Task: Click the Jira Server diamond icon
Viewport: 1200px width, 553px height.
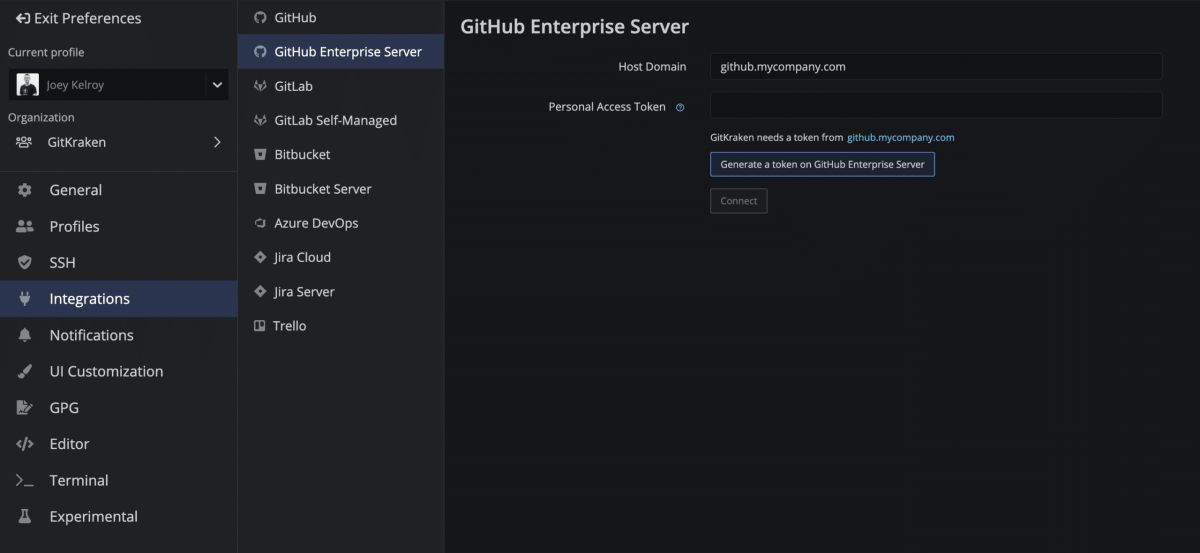Action: [260, 291]
